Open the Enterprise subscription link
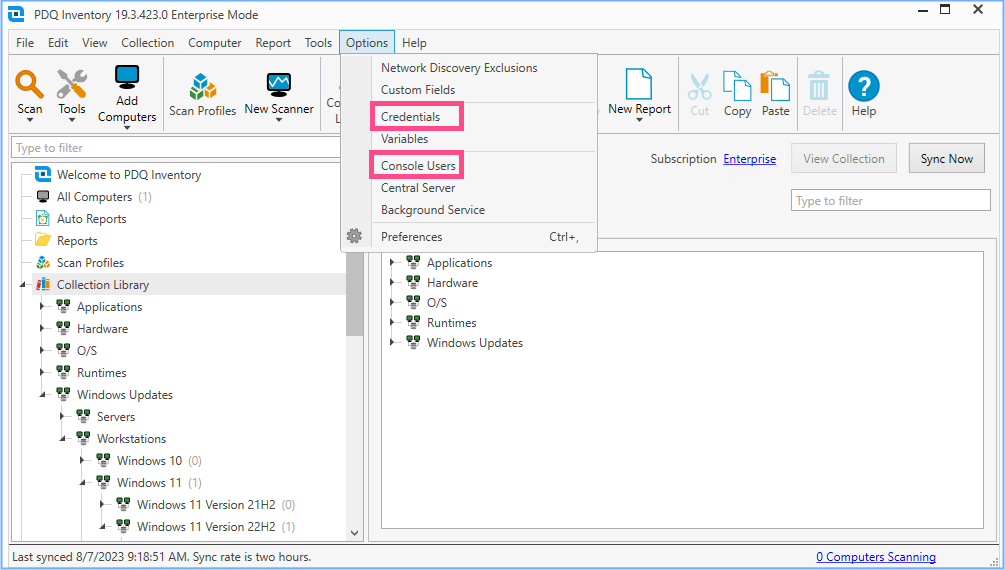 749,158
